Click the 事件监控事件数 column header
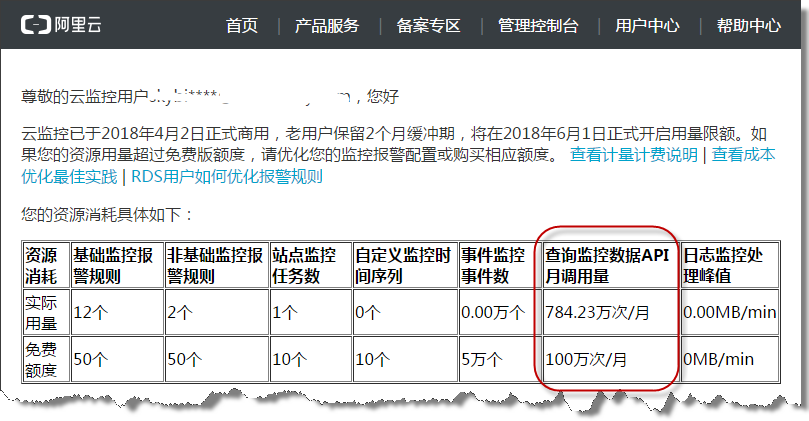Screen dimensions: 809x421 point(500,265)
